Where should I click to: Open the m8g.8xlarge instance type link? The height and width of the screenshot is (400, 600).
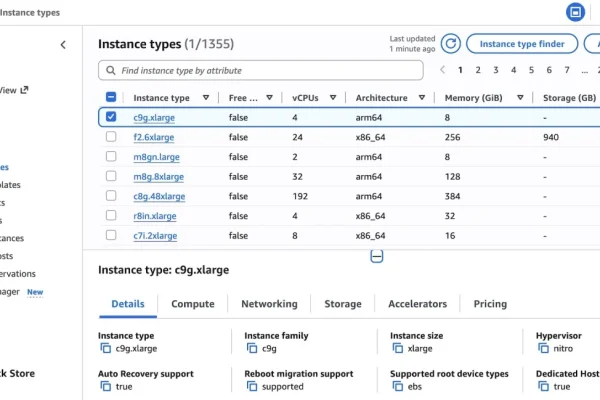[158, 176]
